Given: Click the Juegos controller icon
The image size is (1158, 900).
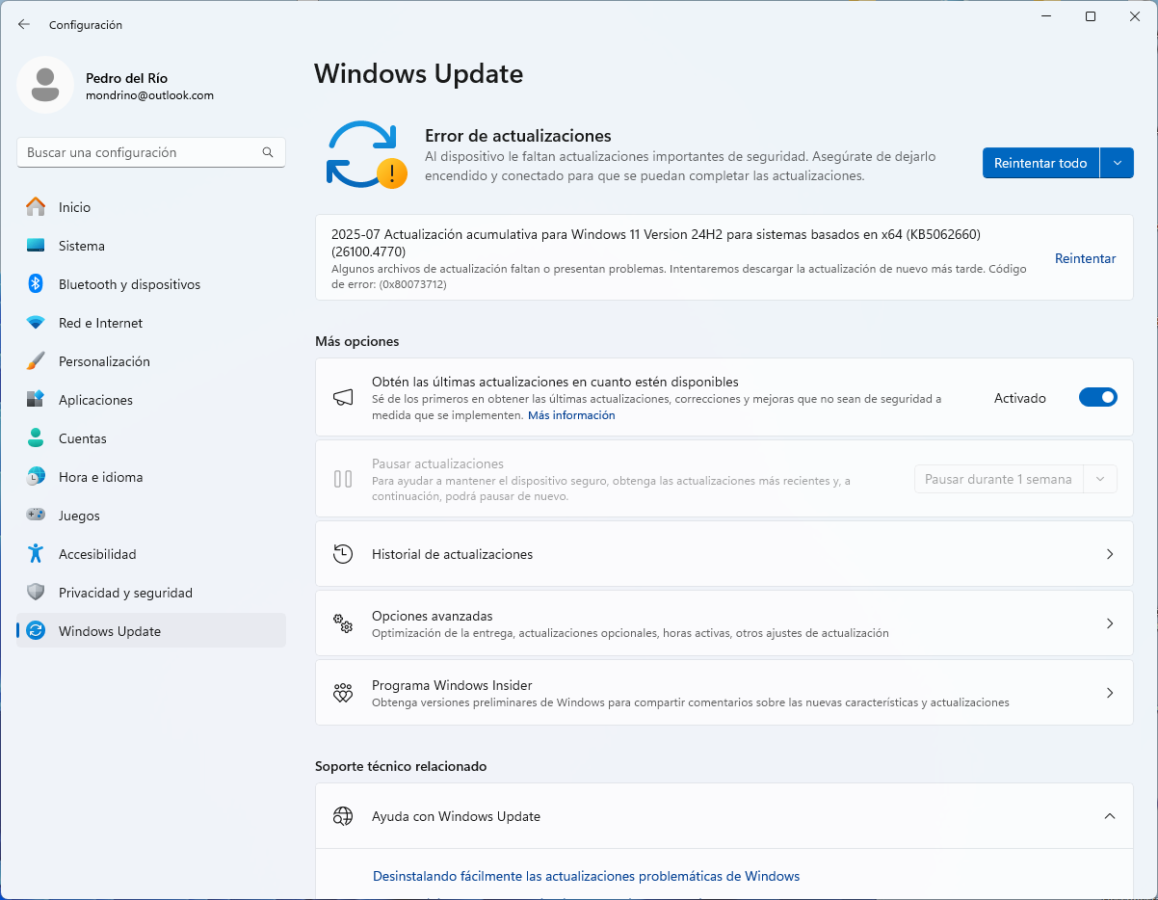Looking at the screenshot, I should (x=35, y=515).
